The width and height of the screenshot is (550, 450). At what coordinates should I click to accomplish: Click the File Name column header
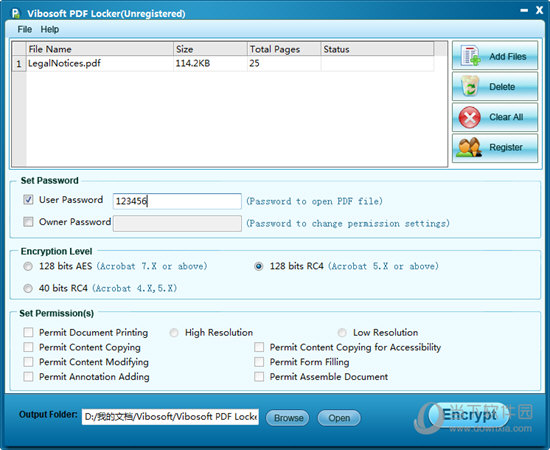(x=100, y=49)
